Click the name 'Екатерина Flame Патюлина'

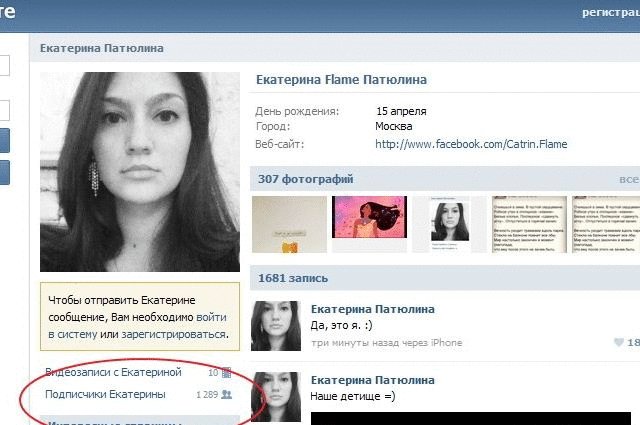click(341, 80)
